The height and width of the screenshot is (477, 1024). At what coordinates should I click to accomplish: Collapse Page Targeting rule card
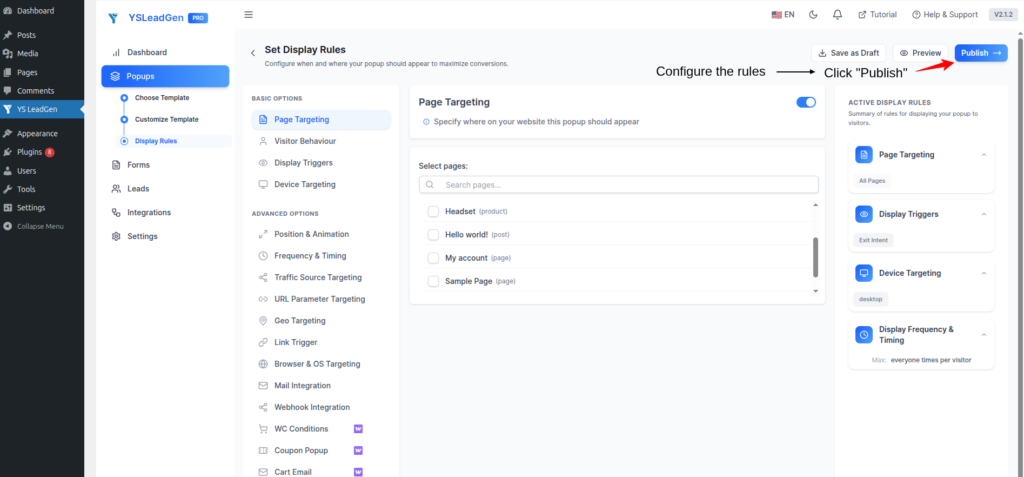coord(984,155)
